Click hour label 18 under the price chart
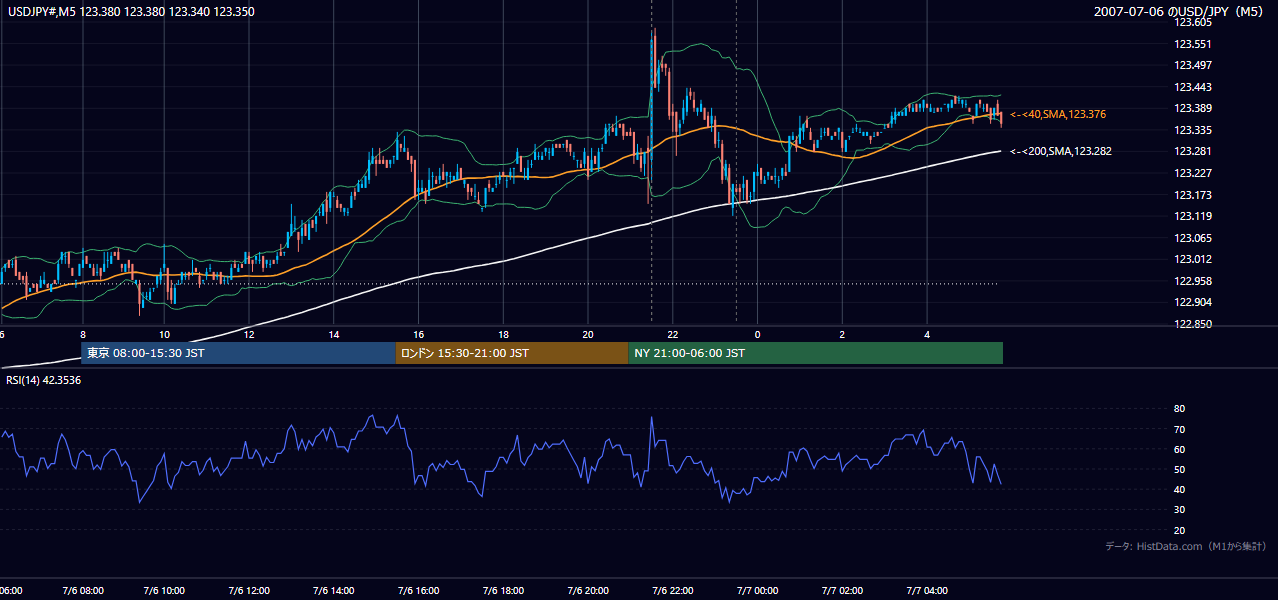This screenshot has width=1278, height=600. pos(504,335)
